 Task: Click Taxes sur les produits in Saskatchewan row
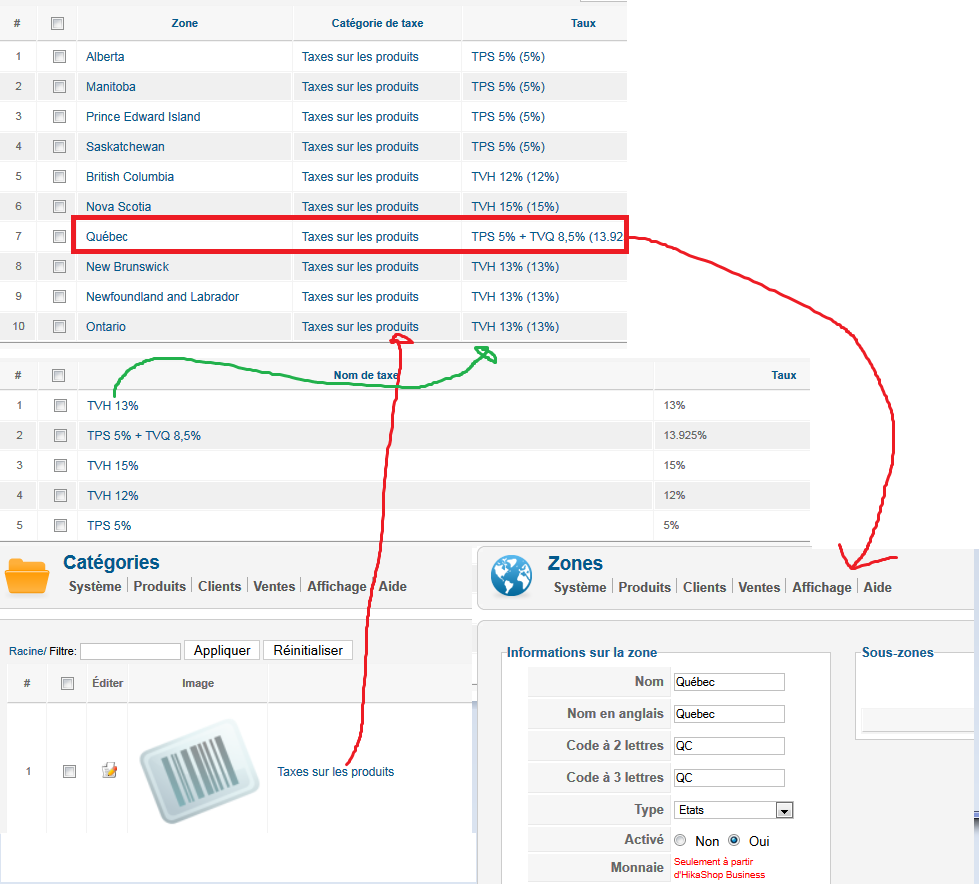coord(360,147)
